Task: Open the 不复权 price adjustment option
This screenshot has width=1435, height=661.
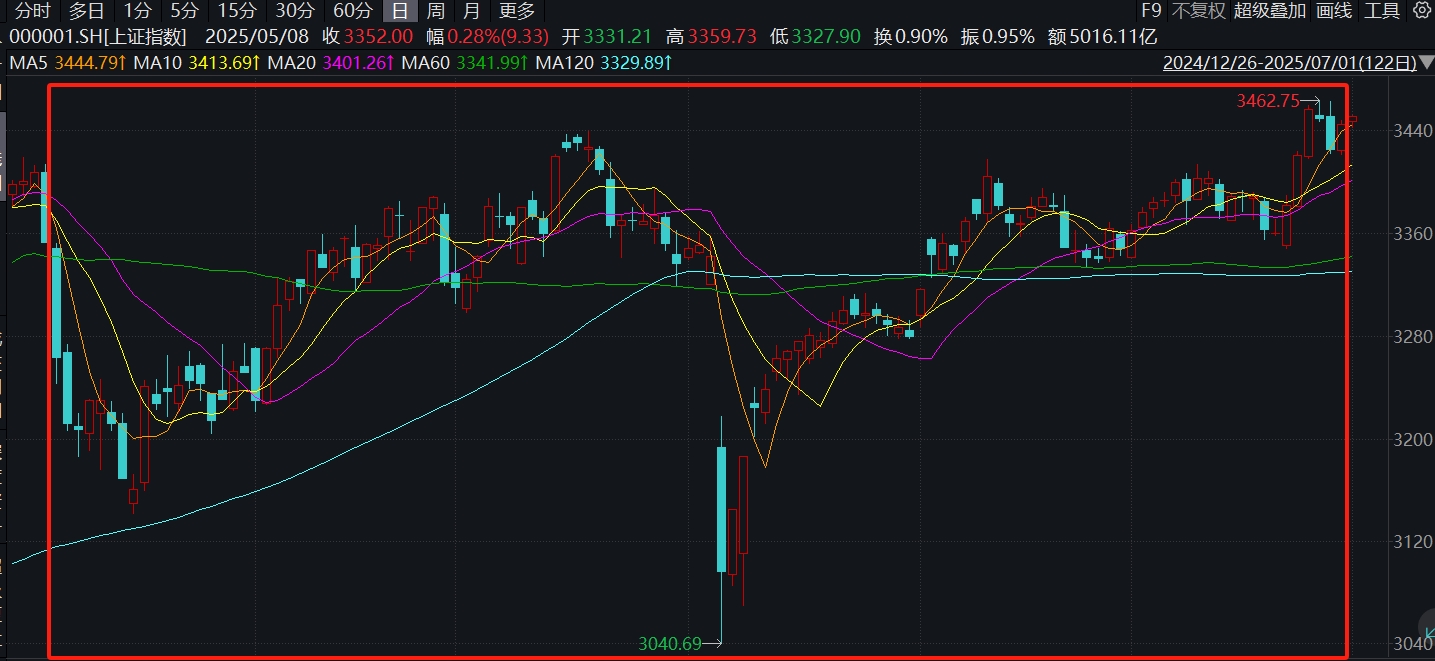Action: click(x=1198, y=11)
